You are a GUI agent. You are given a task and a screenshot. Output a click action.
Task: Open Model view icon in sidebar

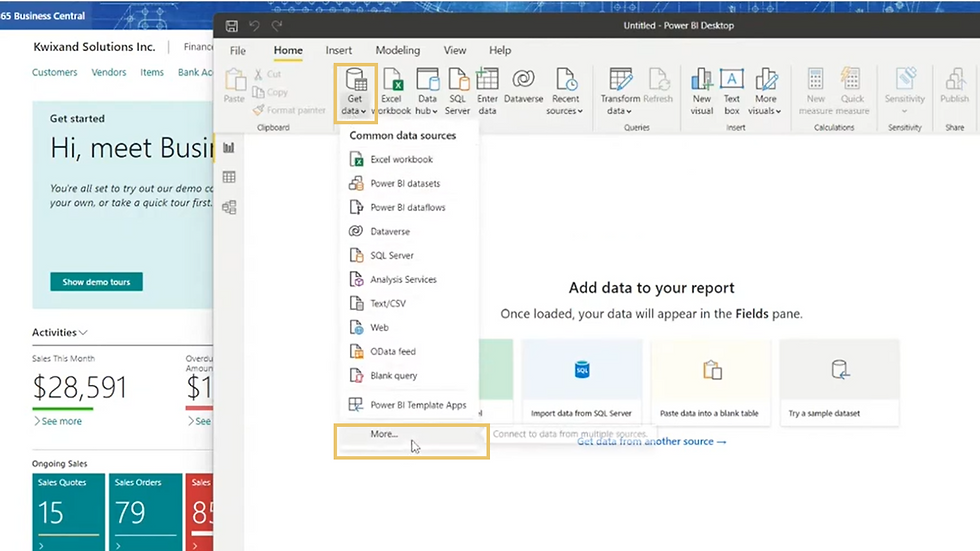(229, 207)
